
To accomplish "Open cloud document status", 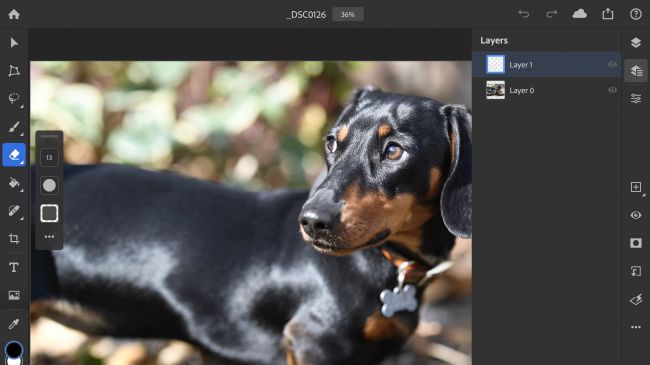I will coord(580,14).
